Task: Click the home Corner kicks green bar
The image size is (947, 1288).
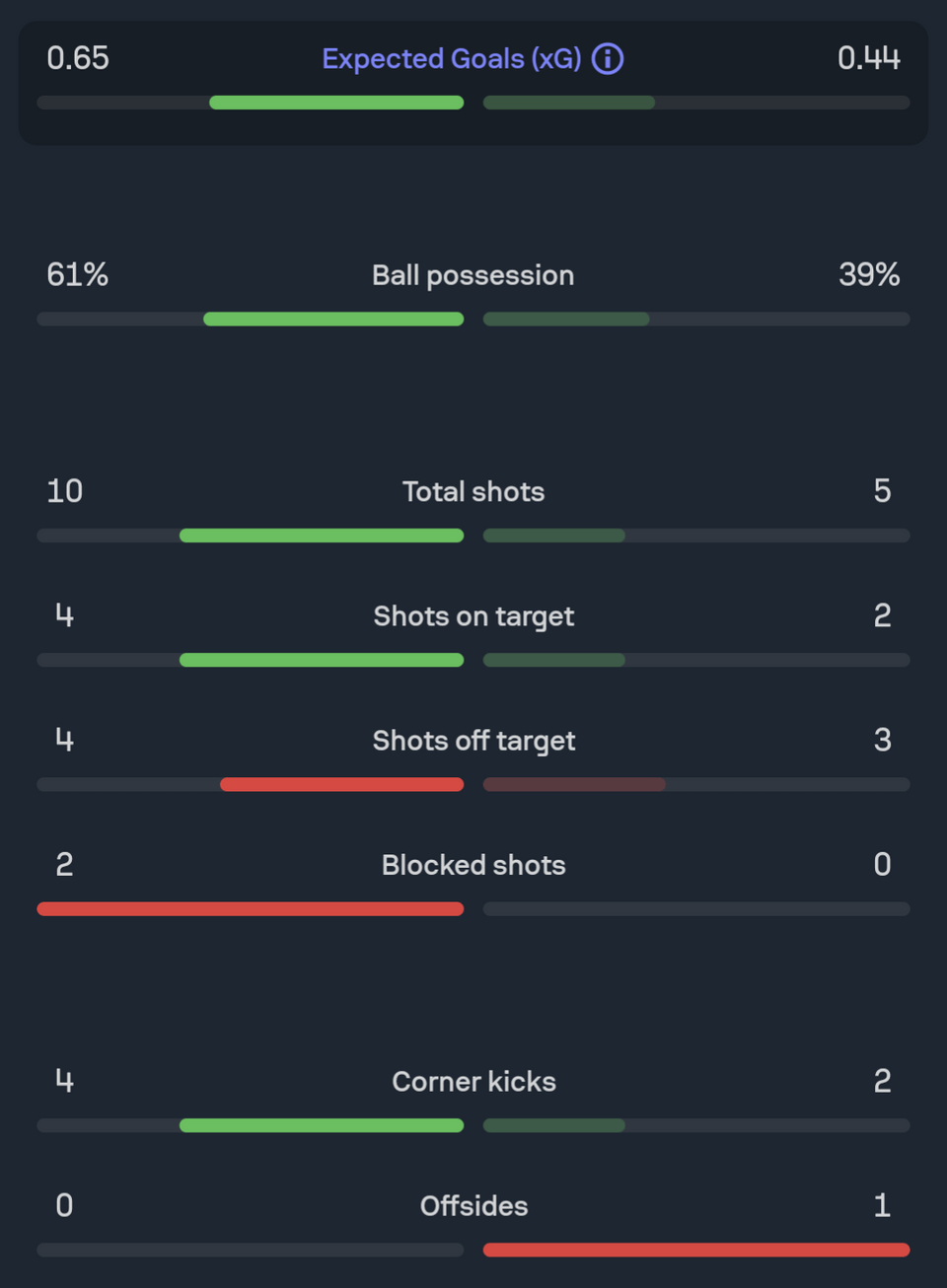Action: point(322,1125)
